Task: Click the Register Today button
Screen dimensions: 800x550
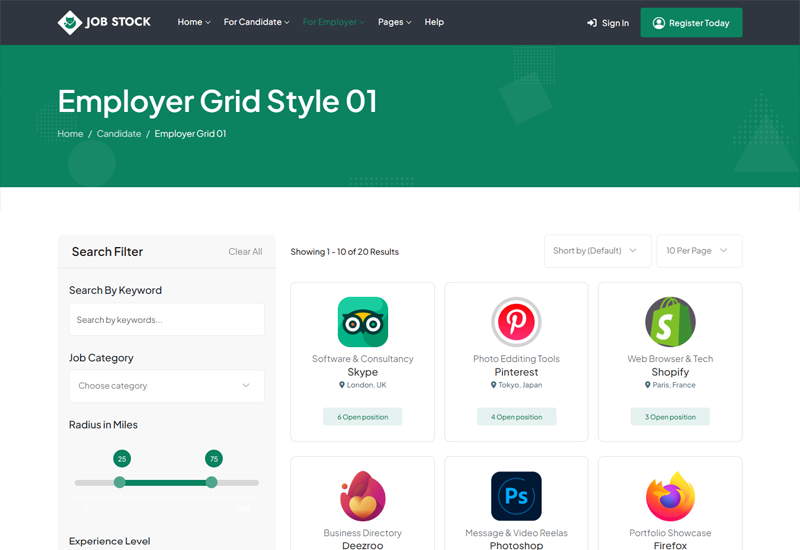Action: tap(691, 22)
